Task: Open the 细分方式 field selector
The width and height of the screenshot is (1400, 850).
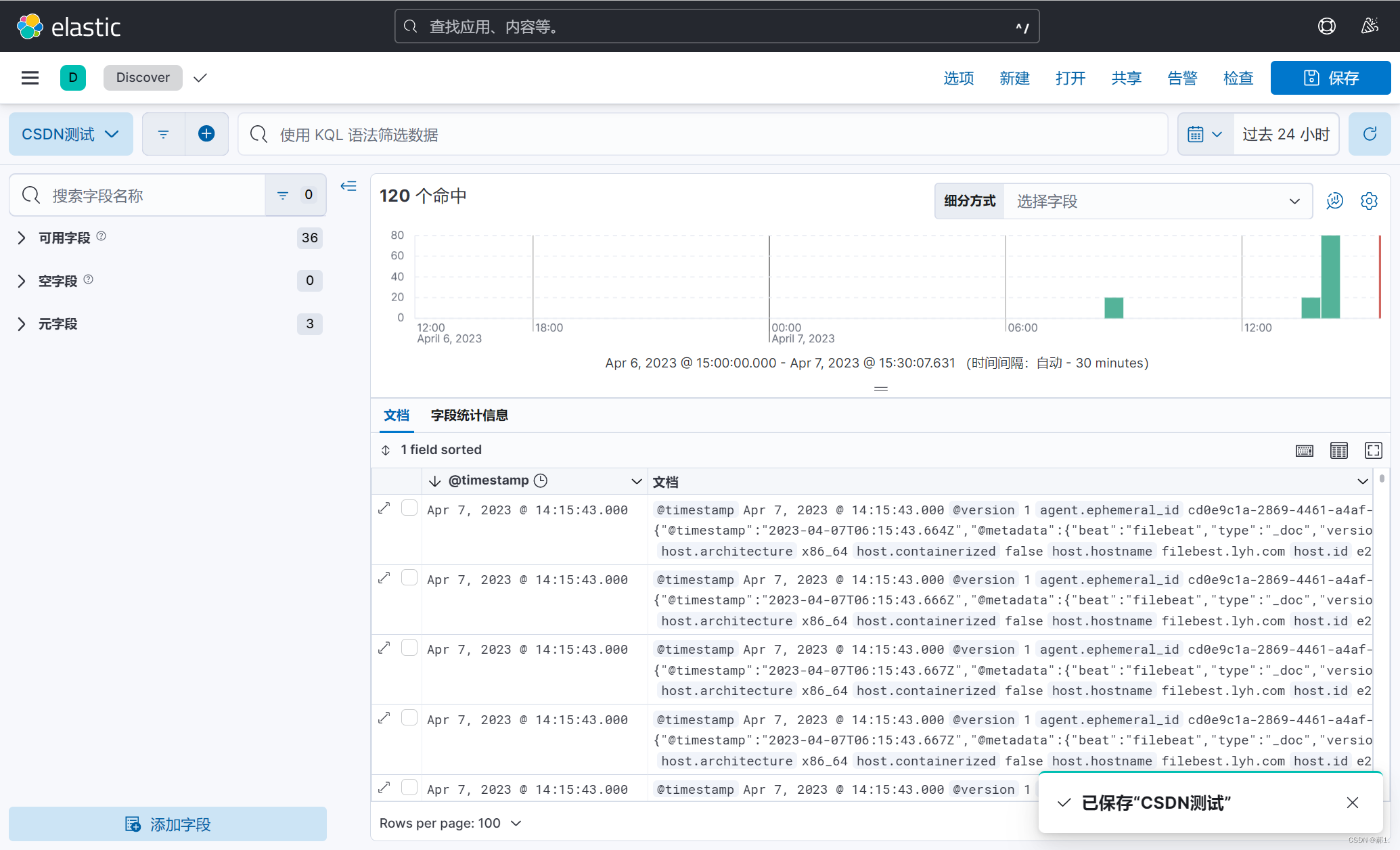Action: point(1158,201)
